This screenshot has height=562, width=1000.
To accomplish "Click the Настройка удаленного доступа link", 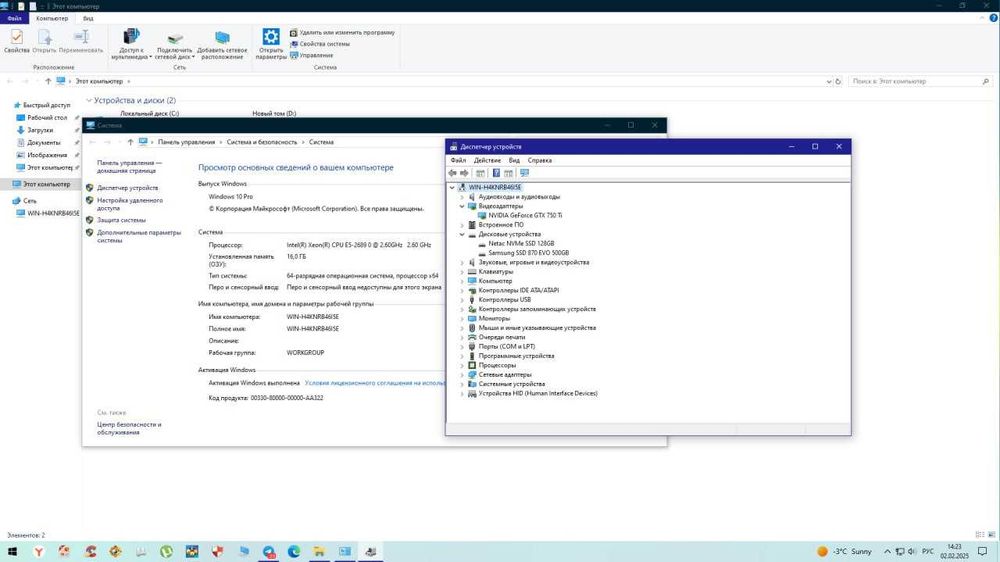I will (x=129, y=204).
